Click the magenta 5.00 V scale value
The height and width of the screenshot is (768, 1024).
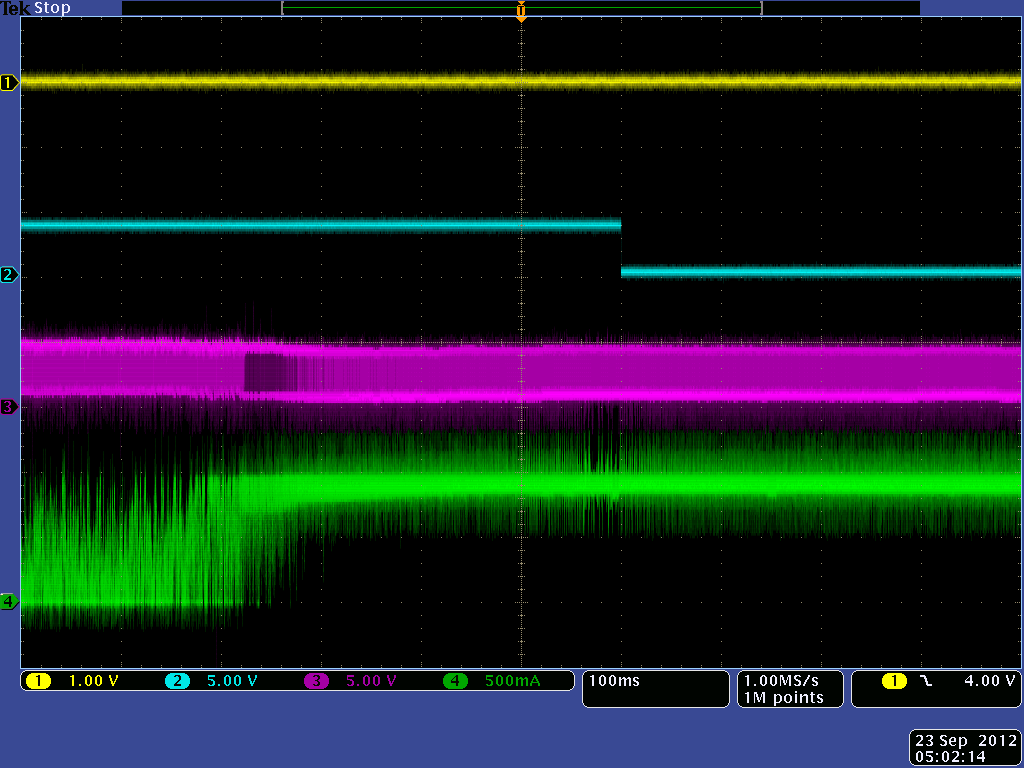coord(372,681)
